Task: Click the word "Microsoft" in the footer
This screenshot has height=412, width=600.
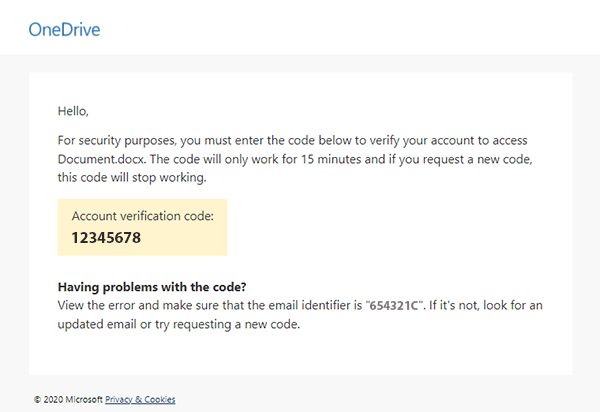Action: (84, 400)
